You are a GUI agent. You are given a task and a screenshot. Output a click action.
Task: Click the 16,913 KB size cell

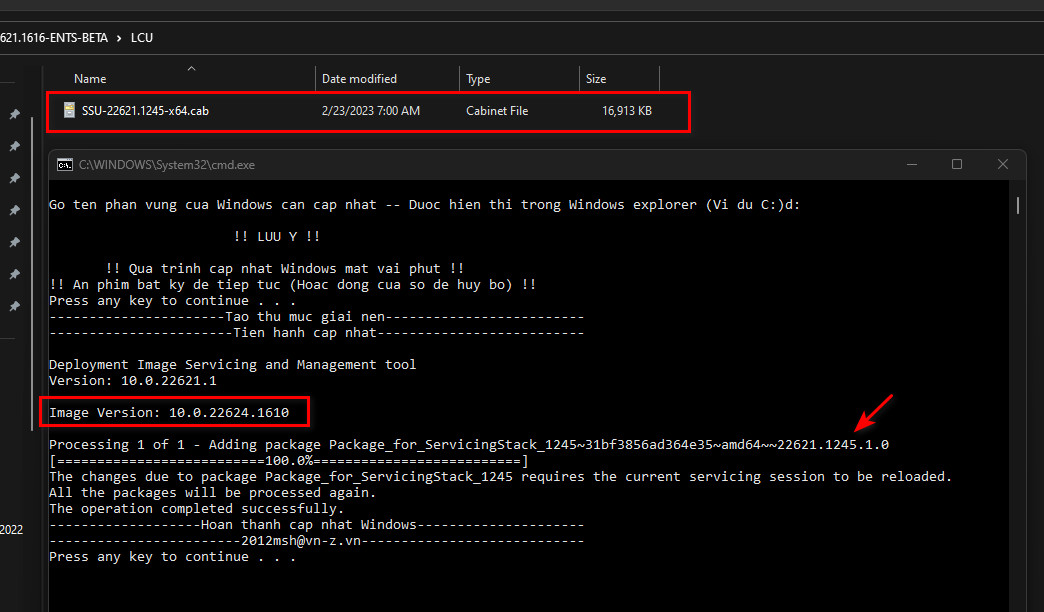[x=627, y=111]
